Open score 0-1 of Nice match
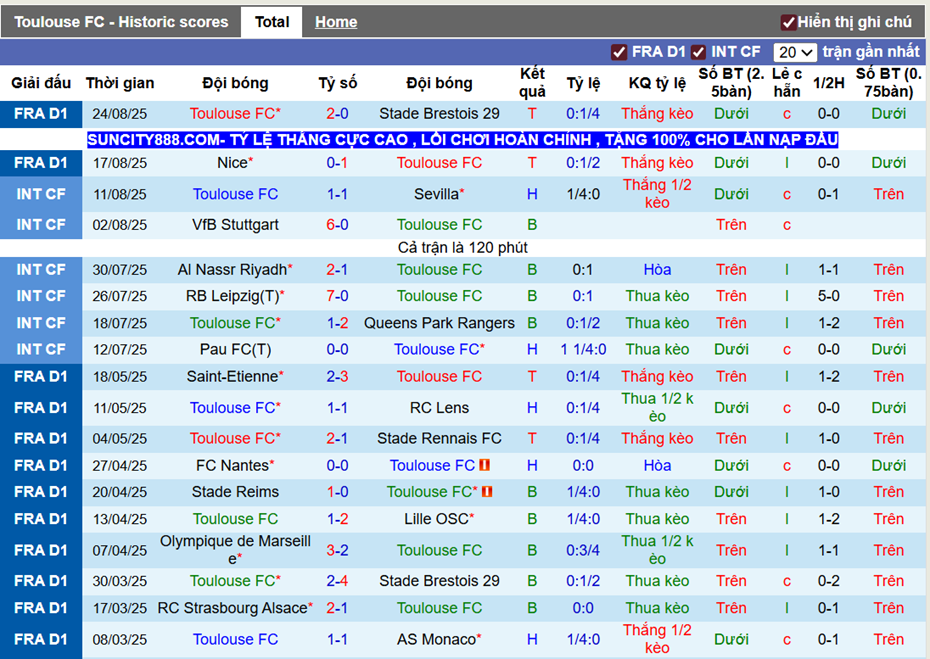Screen dimensions: 930x659 pyautogui.click(x=337, y=163)
